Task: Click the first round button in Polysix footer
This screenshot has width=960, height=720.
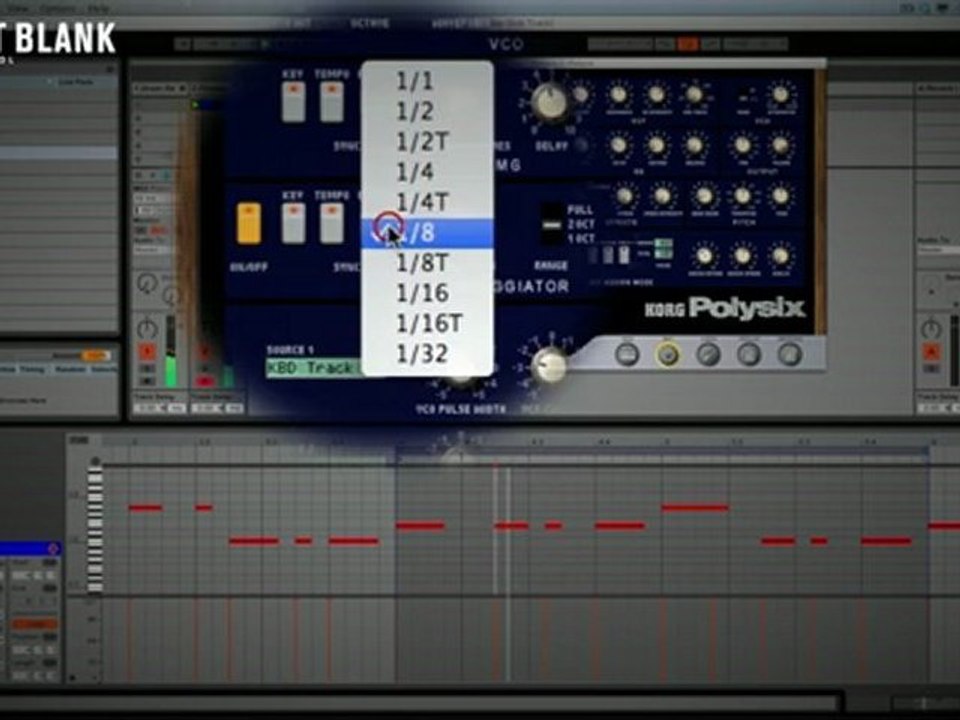Action: (x=627, y=354)
